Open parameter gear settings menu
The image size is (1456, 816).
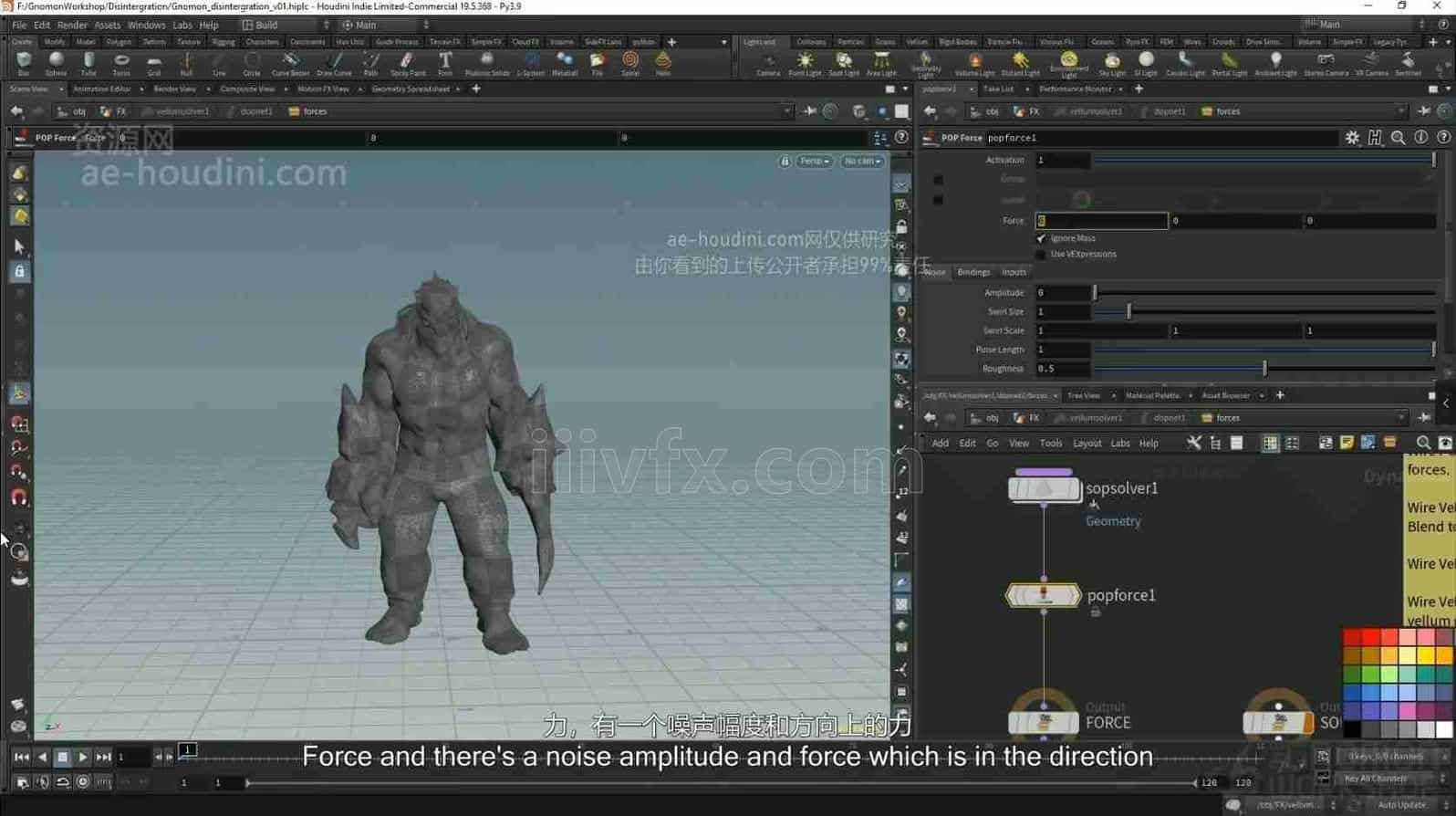[1352, 138]
